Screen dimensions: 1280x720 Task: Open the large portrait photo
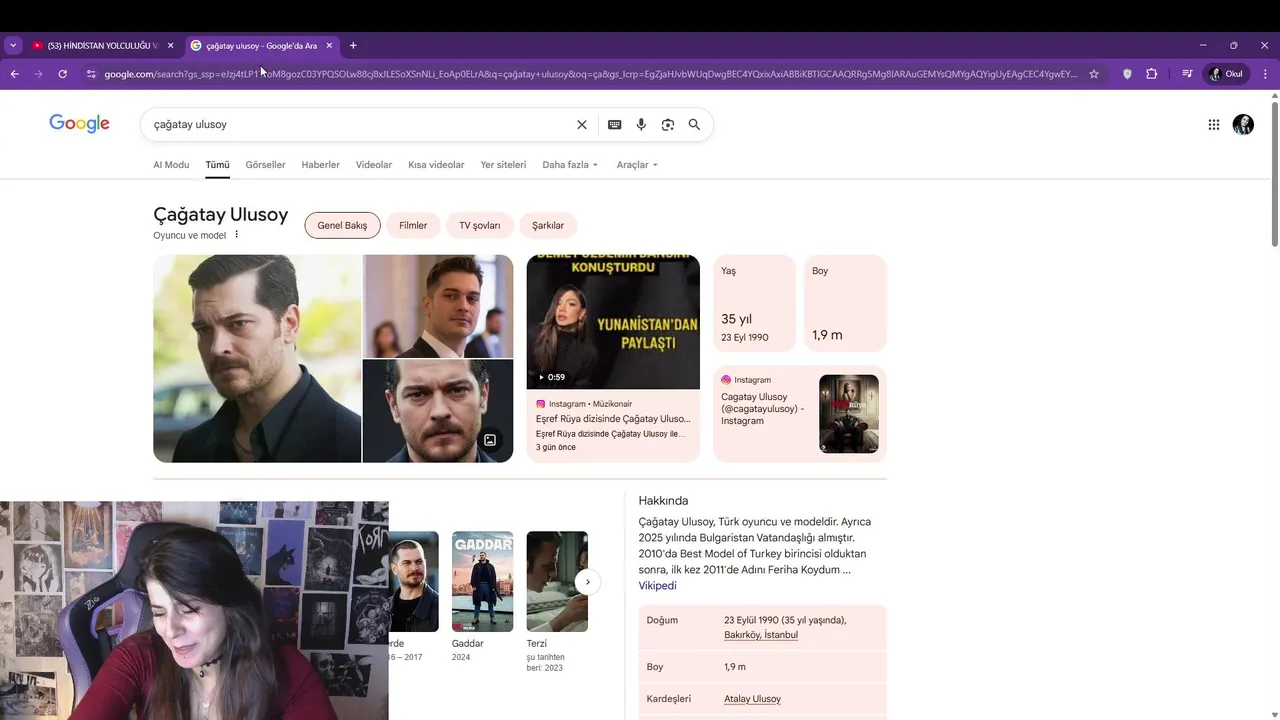(x=257, y=359)
